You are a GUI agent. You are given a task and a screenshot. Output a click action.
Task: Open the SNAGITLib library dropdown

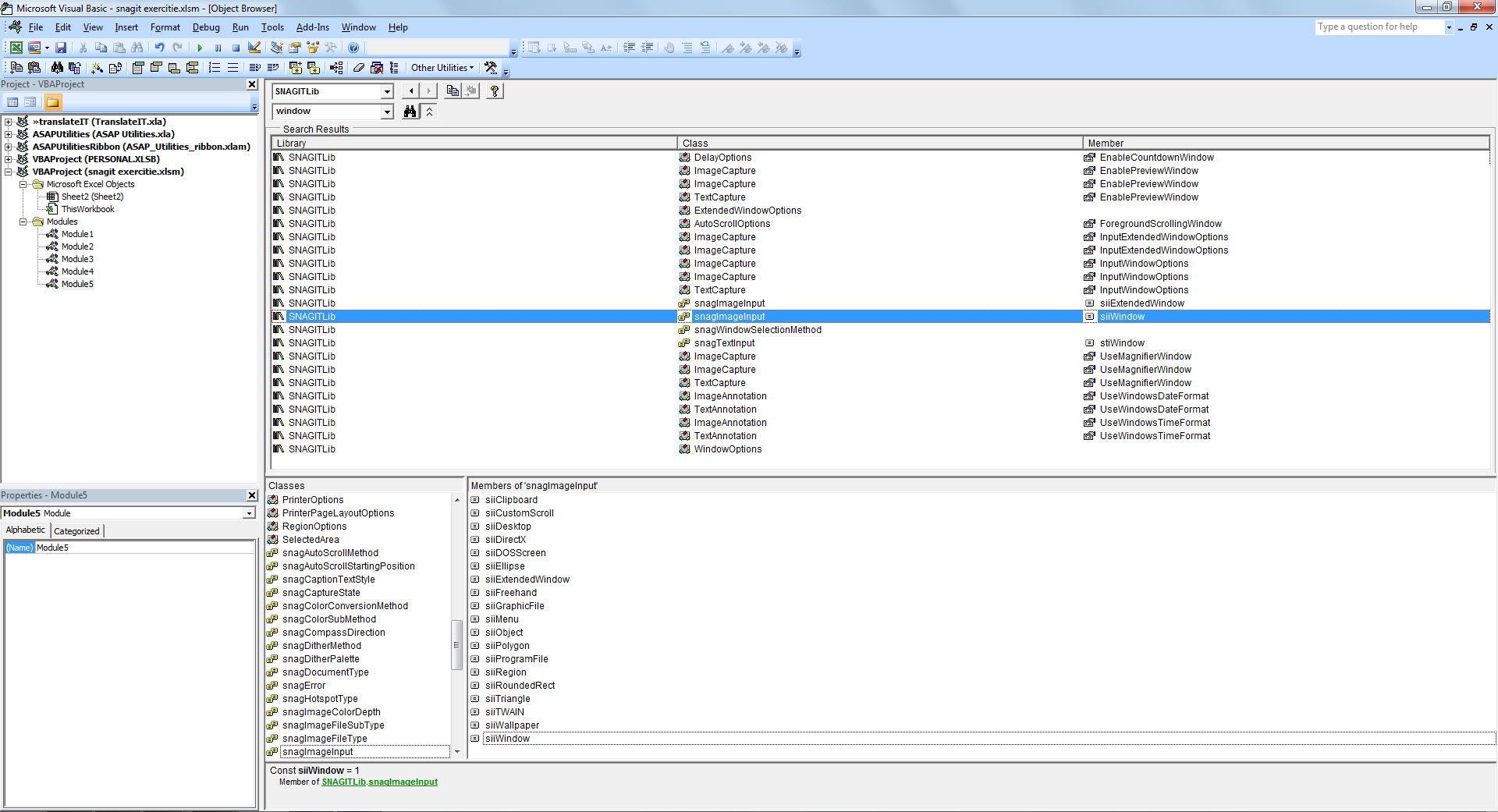point(387,91)
